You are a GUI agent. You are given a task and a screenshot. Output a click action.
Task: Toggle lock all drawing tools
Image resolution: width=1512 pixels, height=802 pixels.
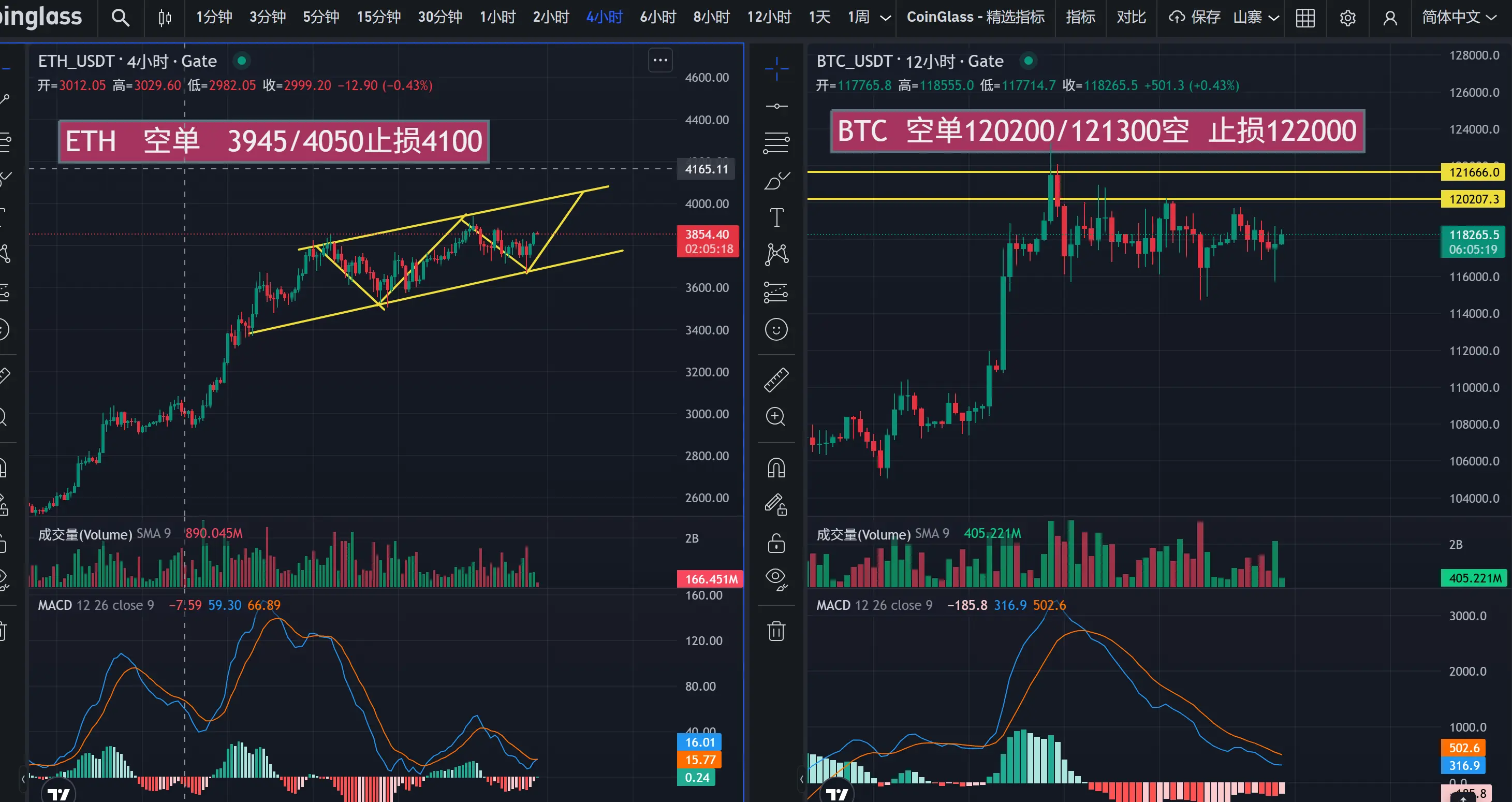click(x=776, y=543)
